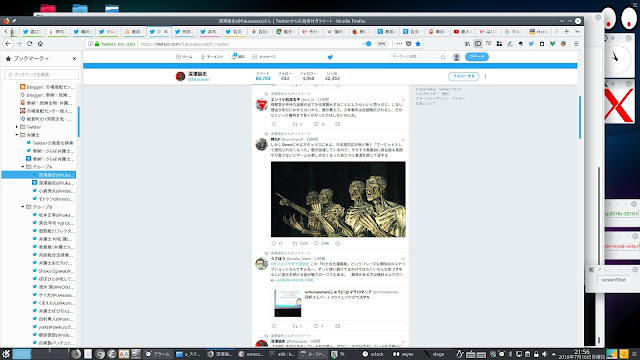Screen dimensions: 640x360
Task: Go back with Firefox back arrow
Action: coord(8,44)
